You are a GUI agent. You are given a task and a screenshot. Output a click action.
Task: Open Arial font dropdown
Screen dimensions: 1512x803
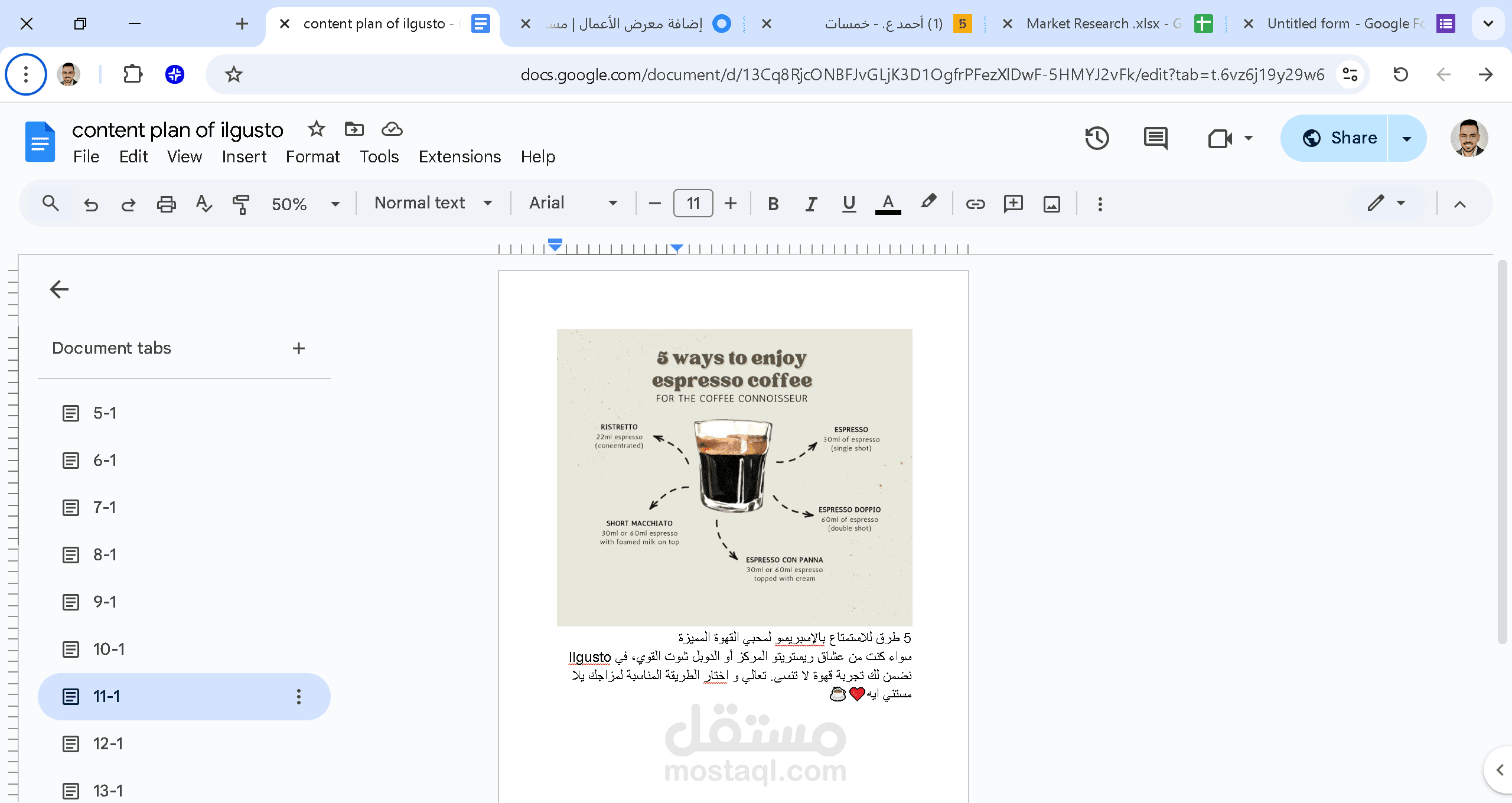coord(573,203)
